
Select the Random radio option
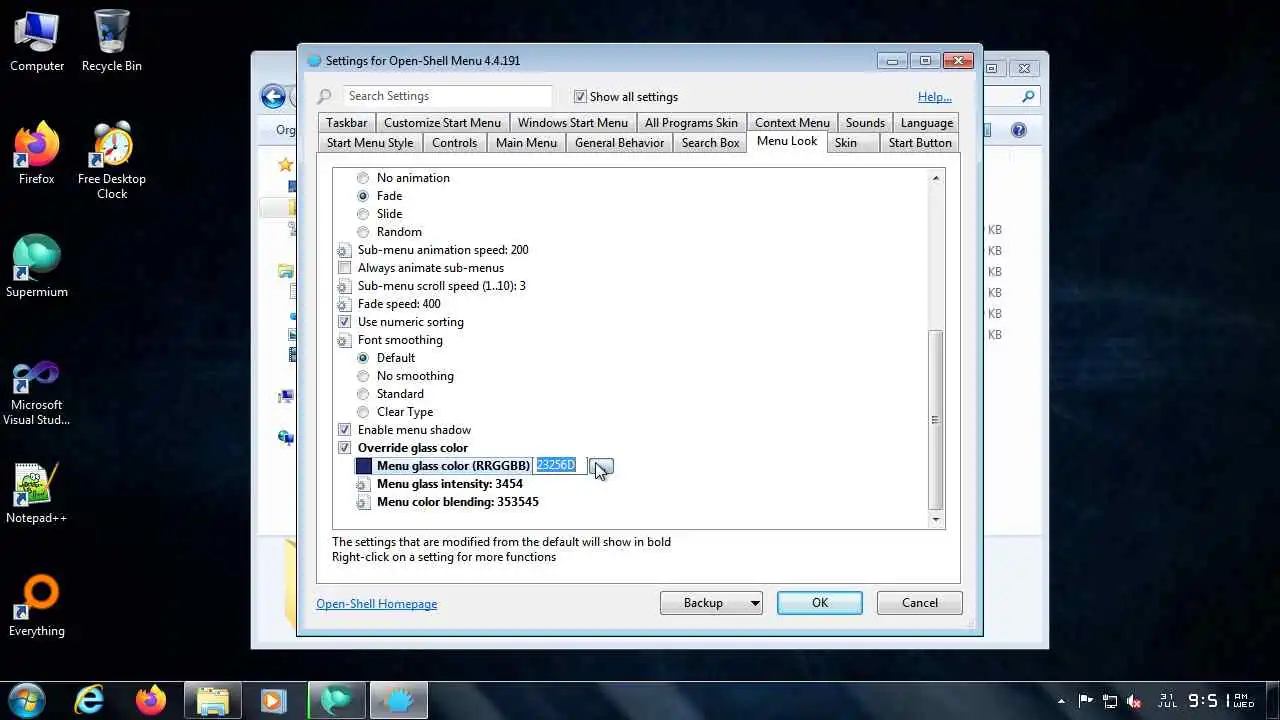[363, 232]
